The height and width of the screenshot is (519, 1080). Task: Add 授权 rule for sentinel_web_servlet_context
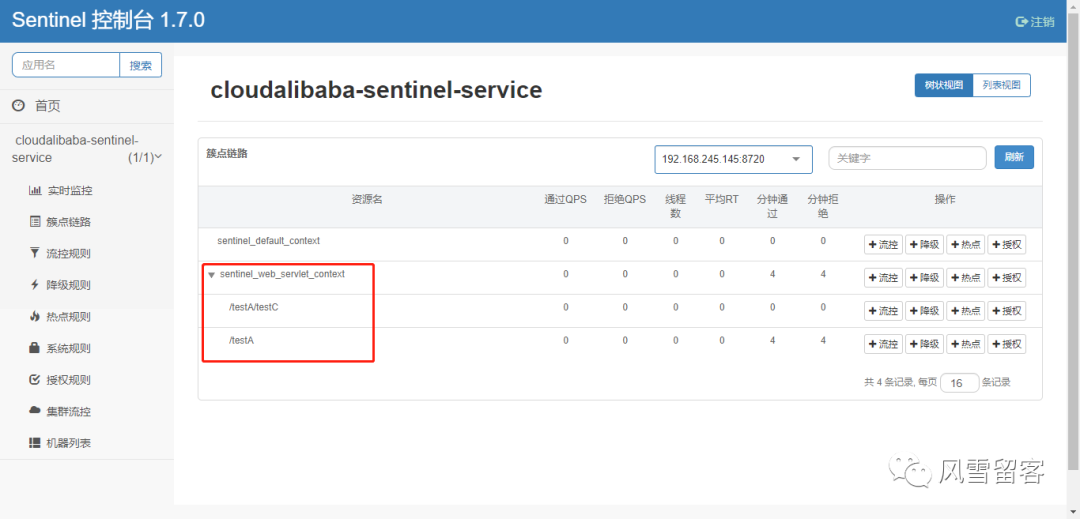(x=1007, y=278)
